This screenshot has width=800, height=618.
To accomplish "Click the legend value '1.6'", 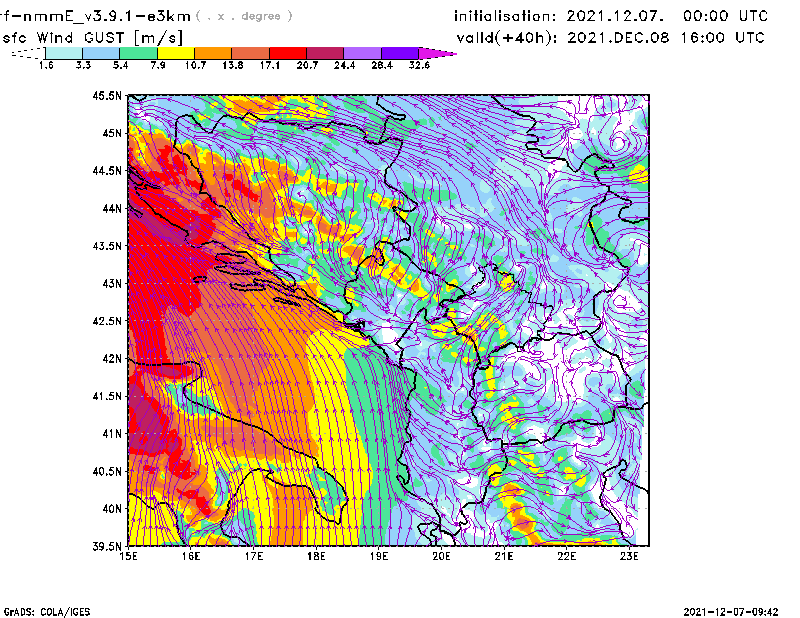I will (46, 65).
